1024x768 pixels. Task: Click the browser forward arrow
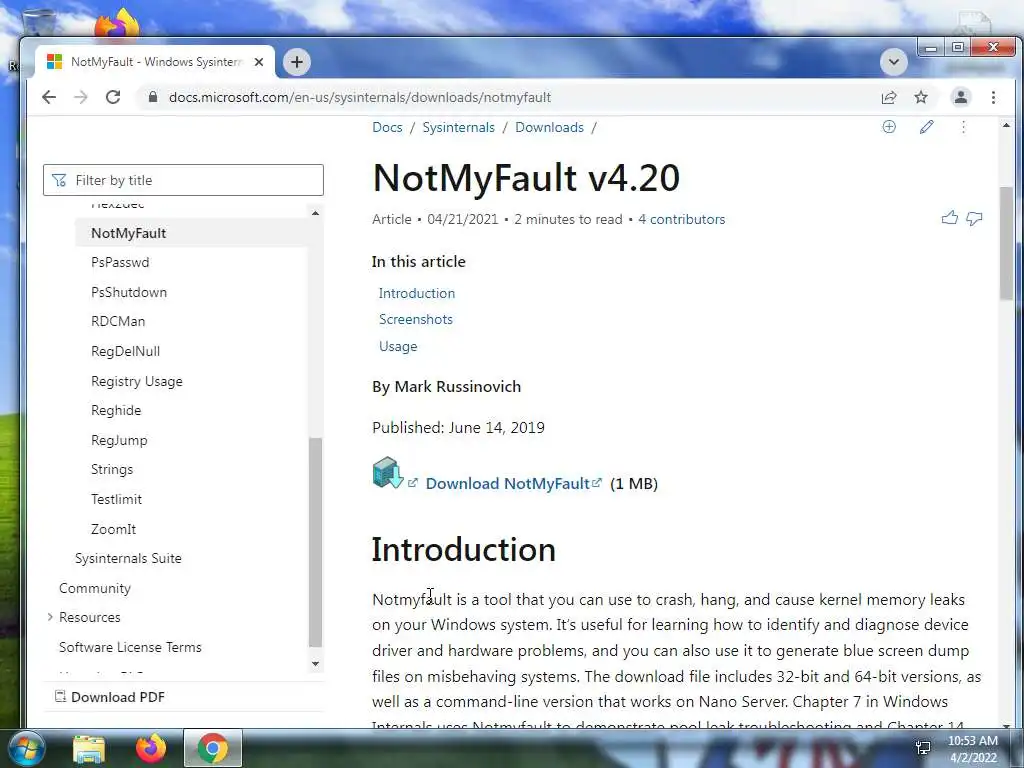80,97
